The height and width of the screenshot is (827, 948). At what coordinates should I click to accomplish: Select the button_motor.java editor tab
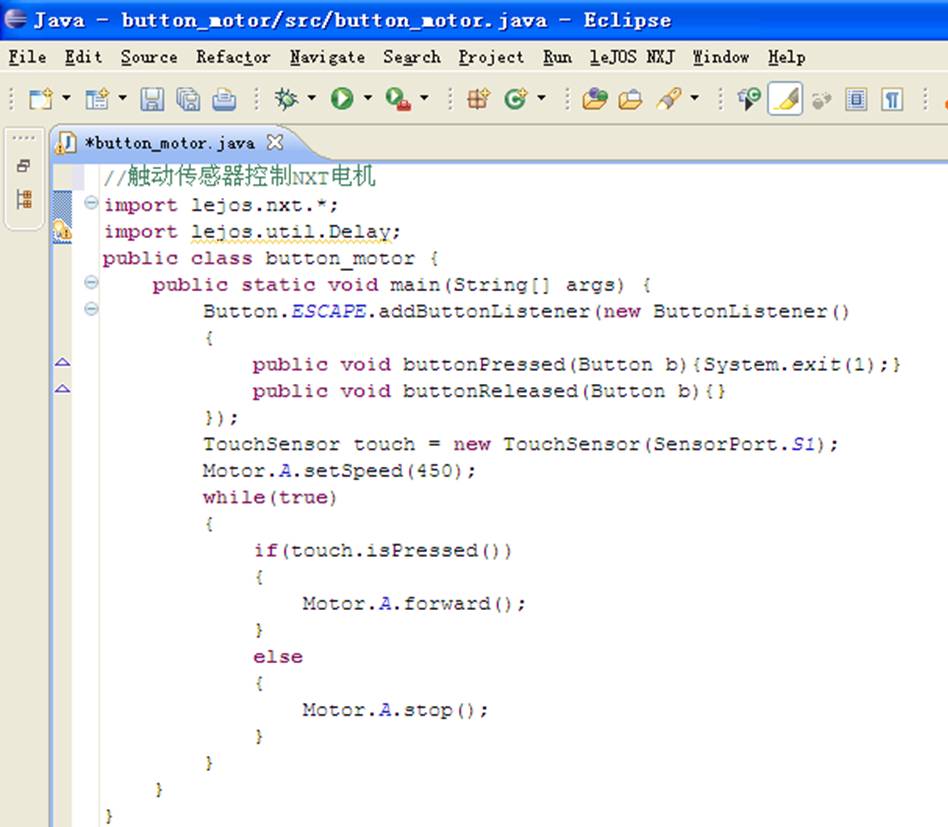tap(169, 143)
